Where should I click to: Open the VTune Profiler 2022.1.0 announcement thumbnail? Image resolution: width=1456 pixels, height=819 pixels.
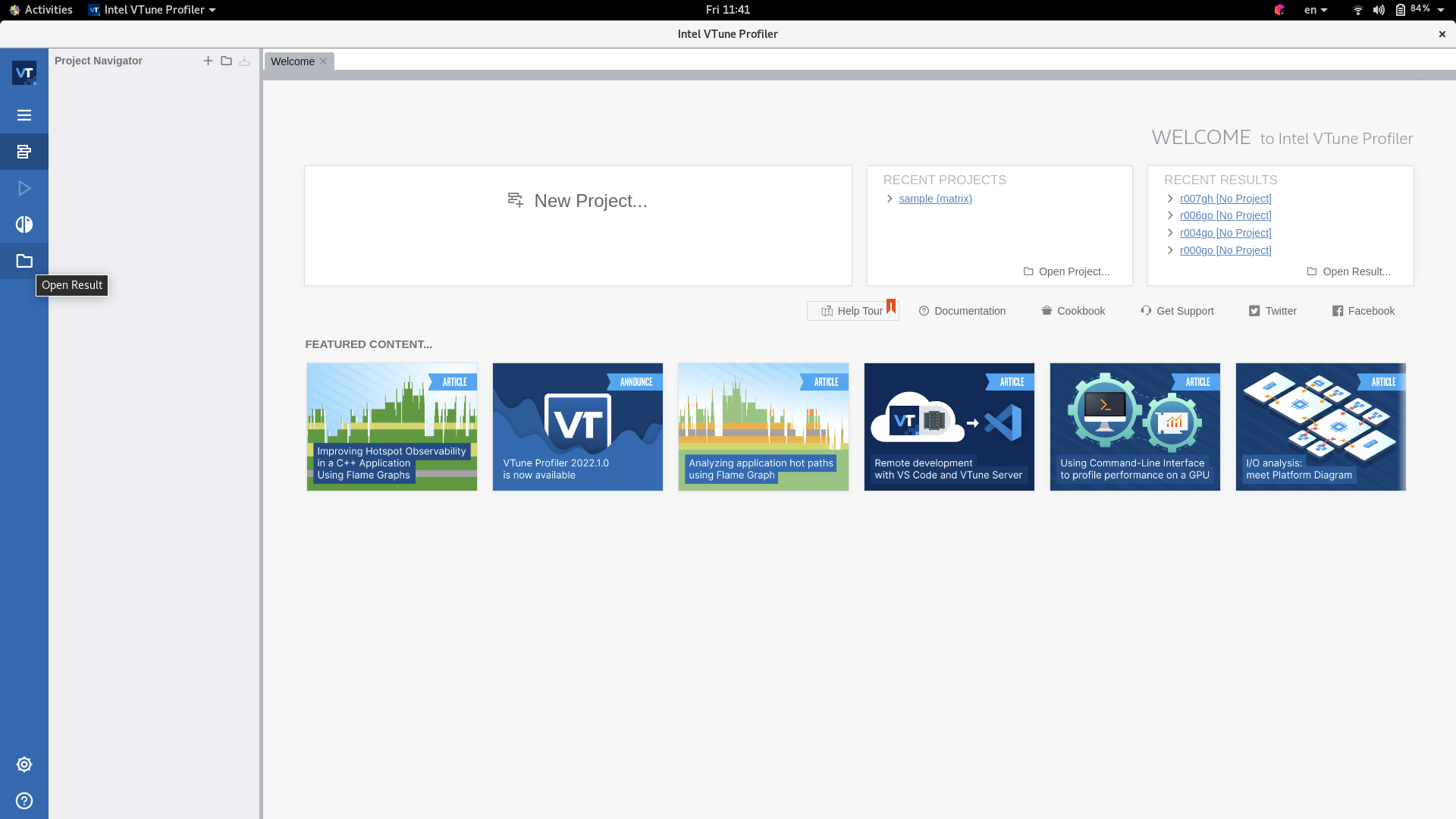pyautogui.click(x=577, y=426)
